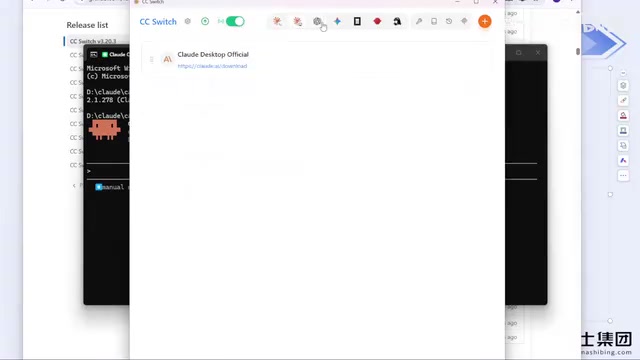Collapse the floating side tool panel
This screenshot has width=640, height=360.
pyautogui.click(x=623, y=73)
